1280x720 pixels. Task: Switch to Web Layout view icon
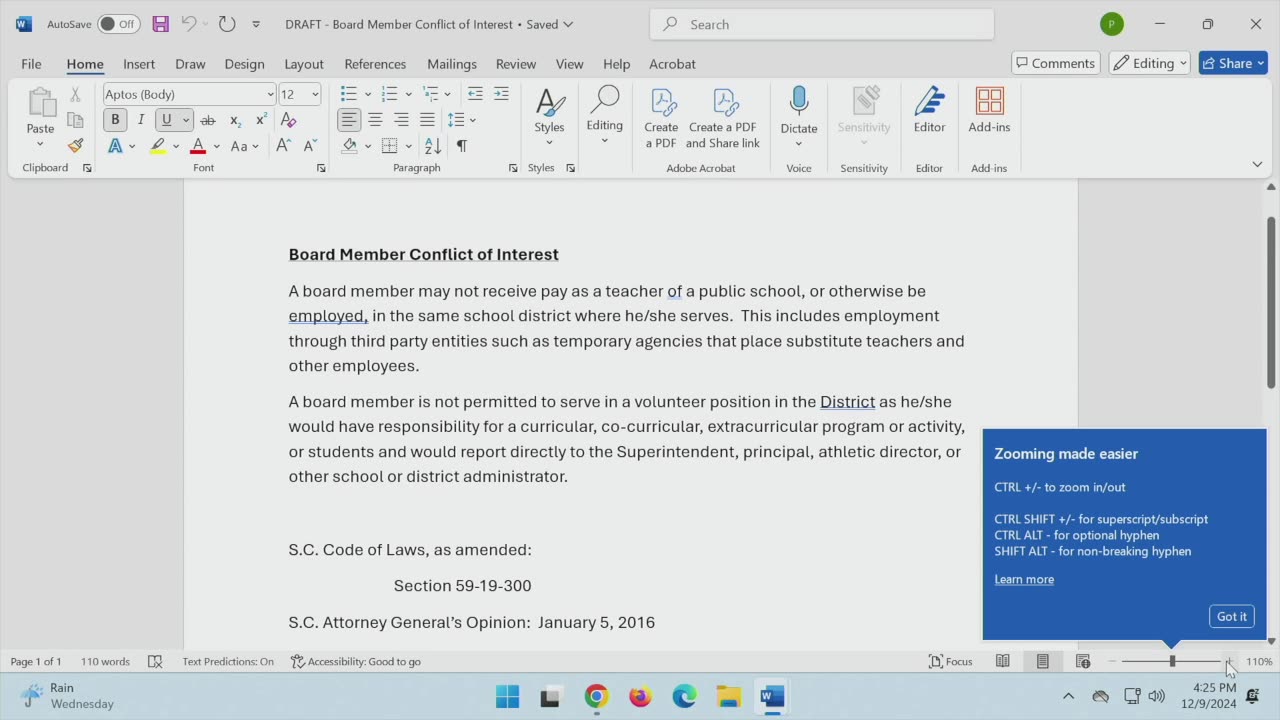pyautogui.click(x=1082, y=661)
